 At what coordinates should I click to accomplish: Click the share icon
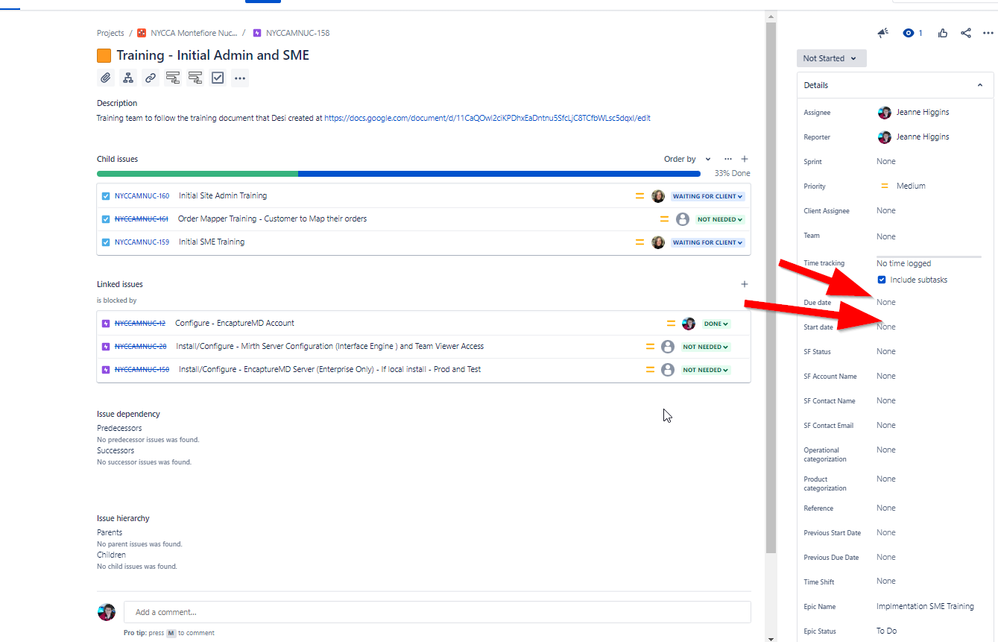point(966,33)
